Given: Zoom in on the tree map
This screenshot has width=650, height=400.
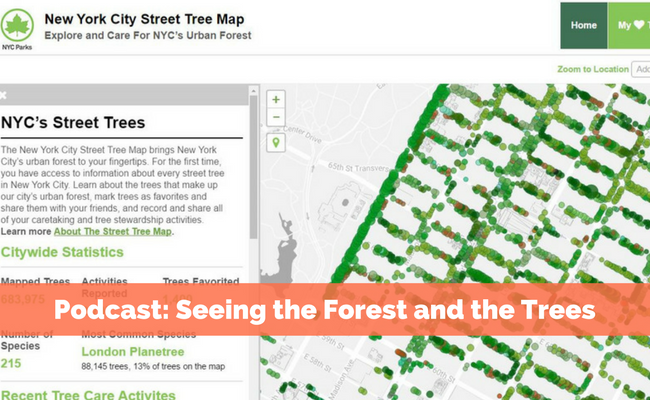Looking at the screenshot, I should pos(275,99).
